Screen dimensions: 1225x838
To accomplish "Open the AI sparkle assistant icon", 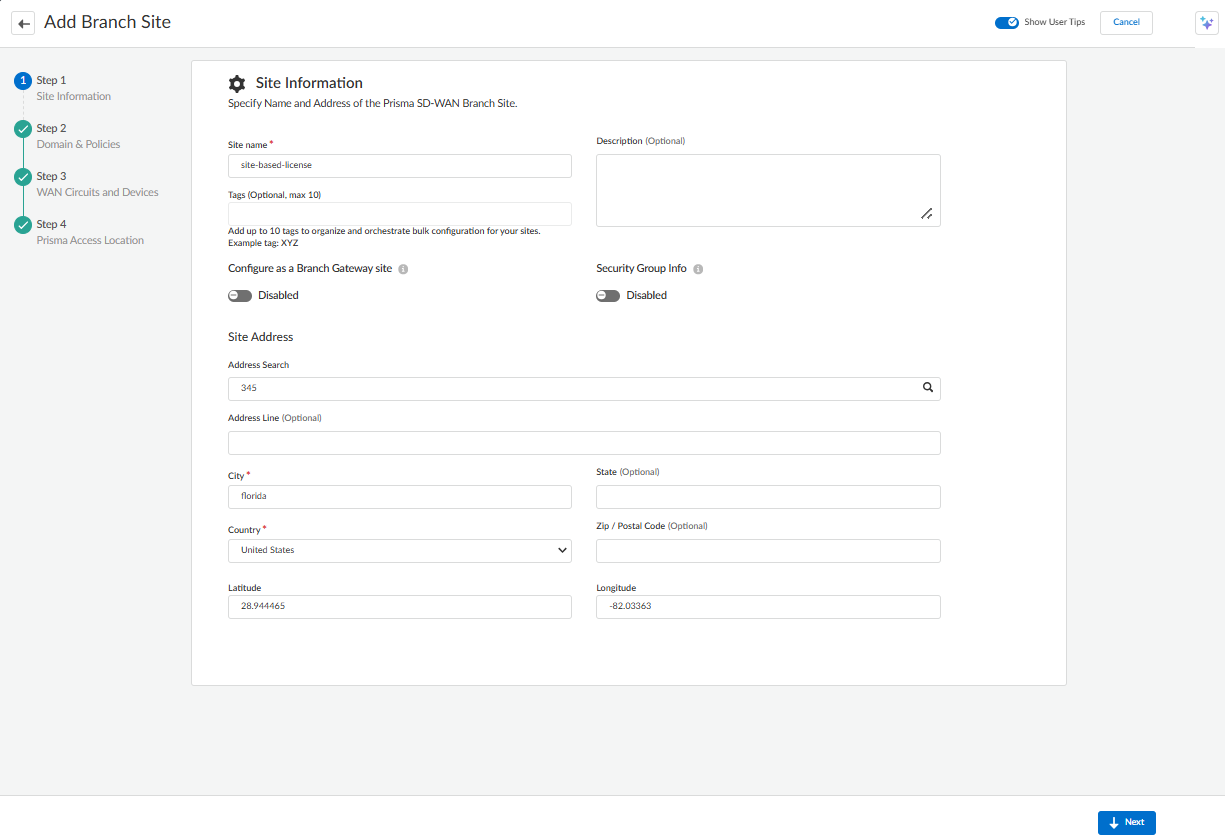I will 1206,23.
